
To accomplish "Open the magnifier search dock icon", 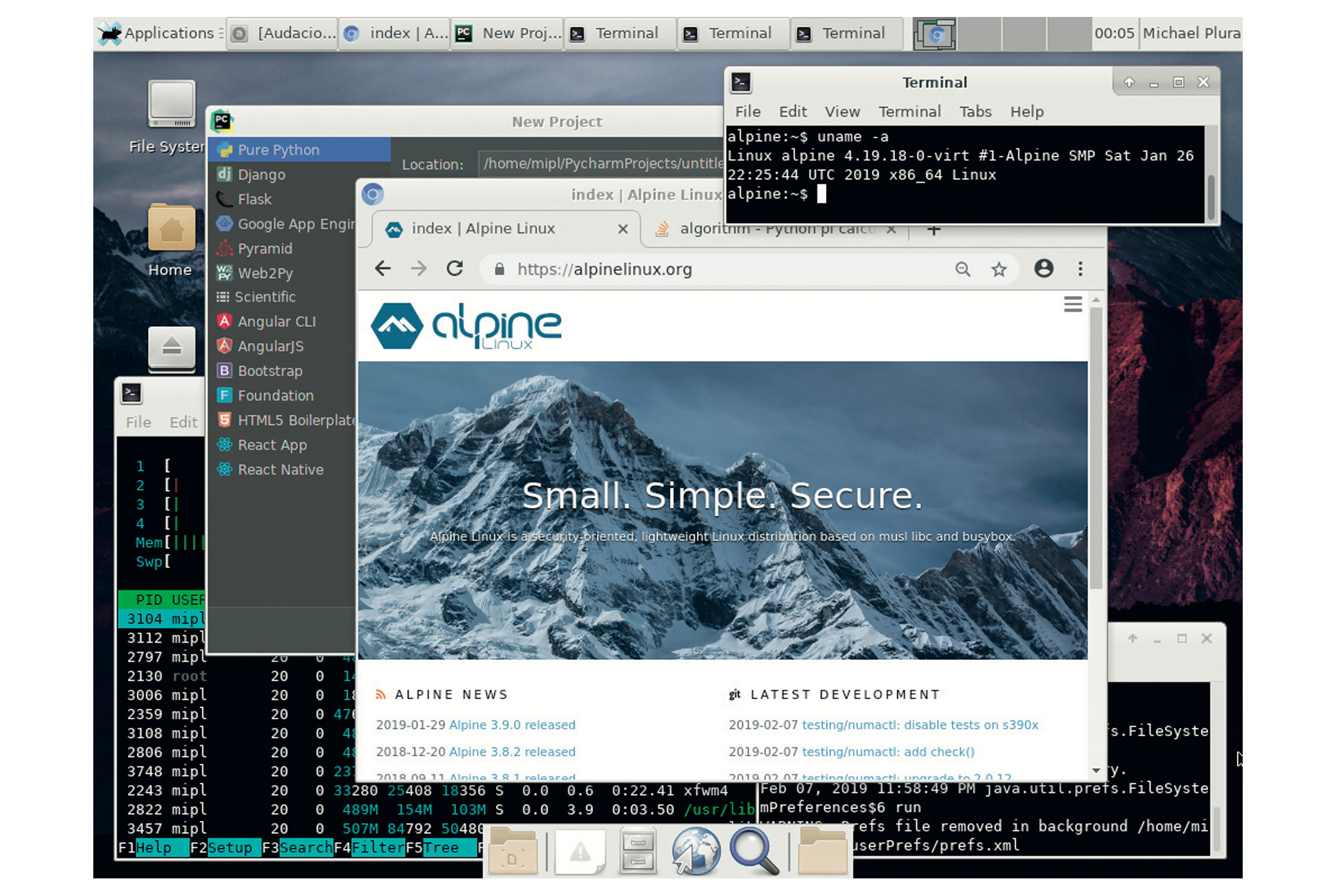I will (x=753, y=851).
